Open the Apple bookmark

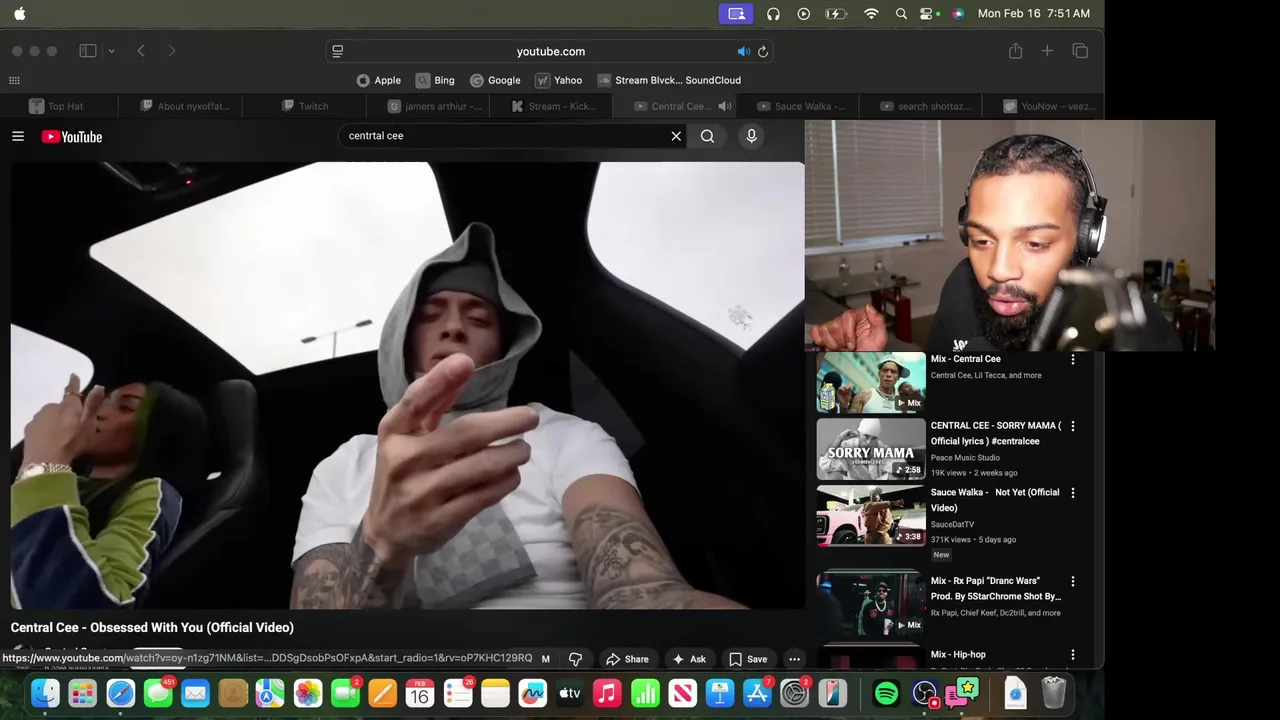click(379, 80)
